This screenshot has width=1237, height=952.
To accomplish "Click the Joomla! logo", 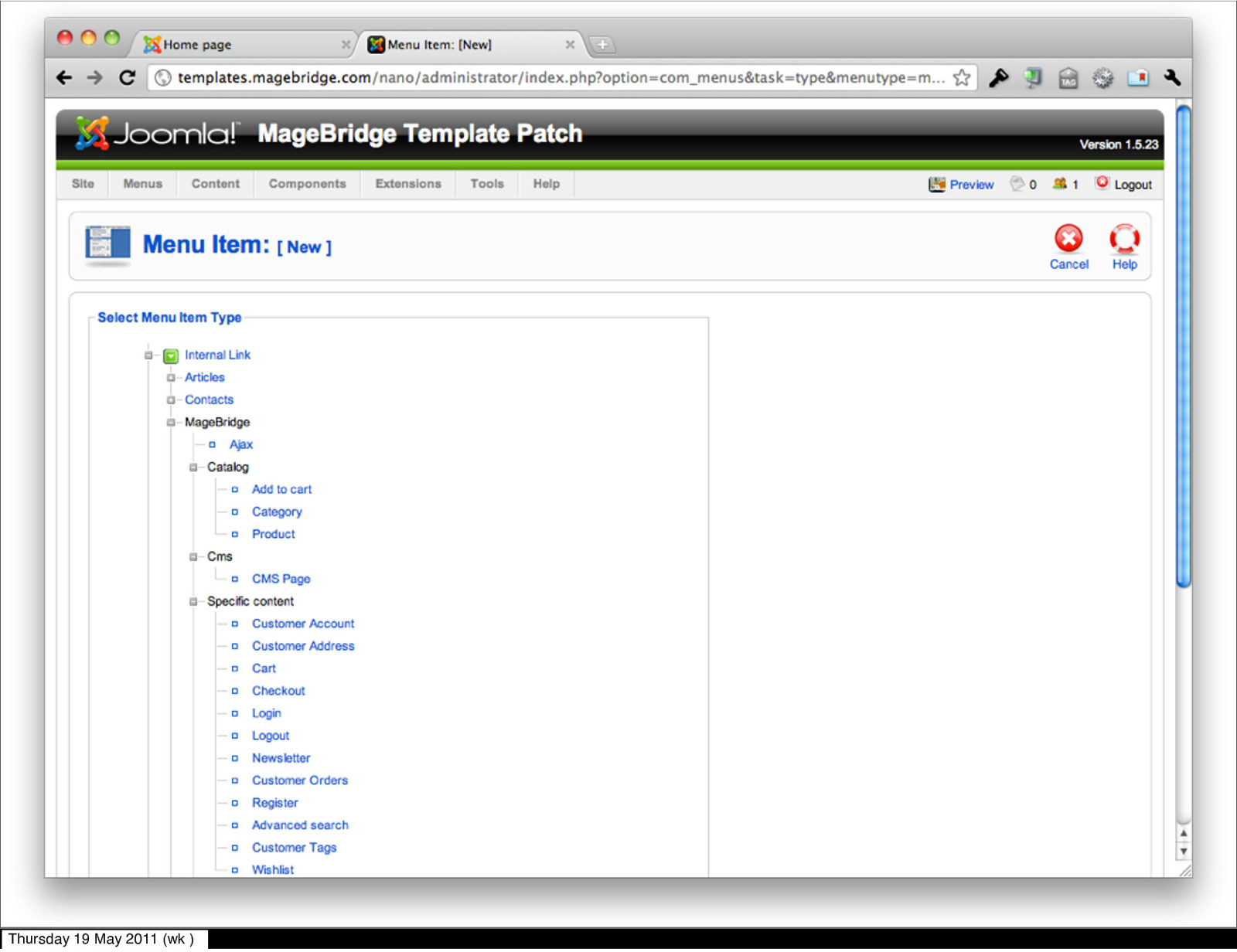I will [158, 134].
